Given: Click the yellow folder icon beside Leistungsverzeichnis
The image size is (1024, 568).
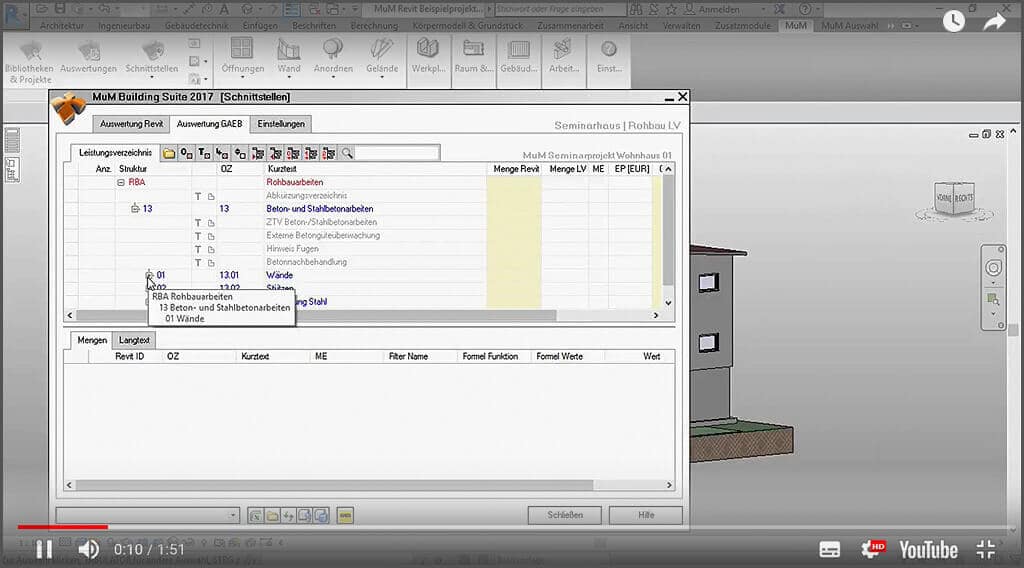Looking at the screenshot, I should pos(169,153).
